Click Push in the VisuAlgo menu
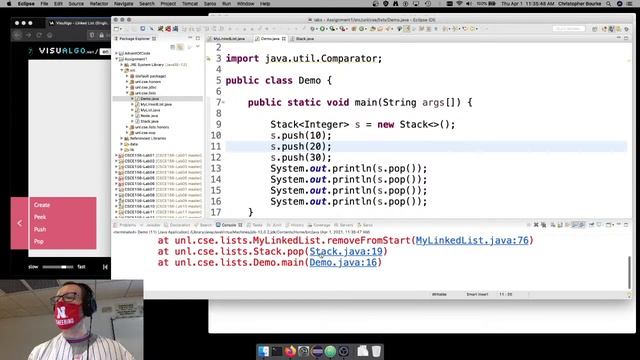The width and height of the screenshot is (640, 360). (40, 229)
